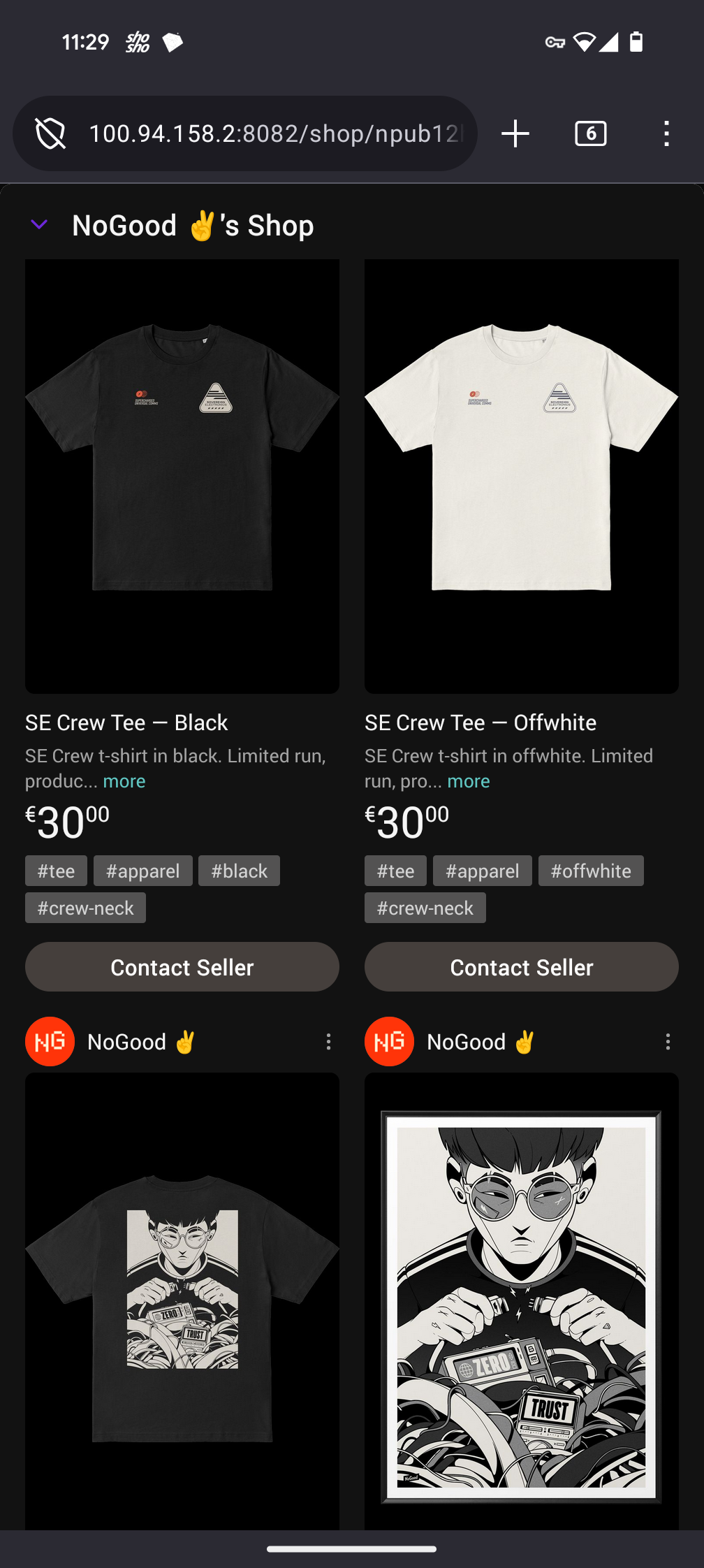The width and height of the screenshot is (704, 1568).
Task: Open the black SE Crew tee image
Action: click(x=182, y=477)
